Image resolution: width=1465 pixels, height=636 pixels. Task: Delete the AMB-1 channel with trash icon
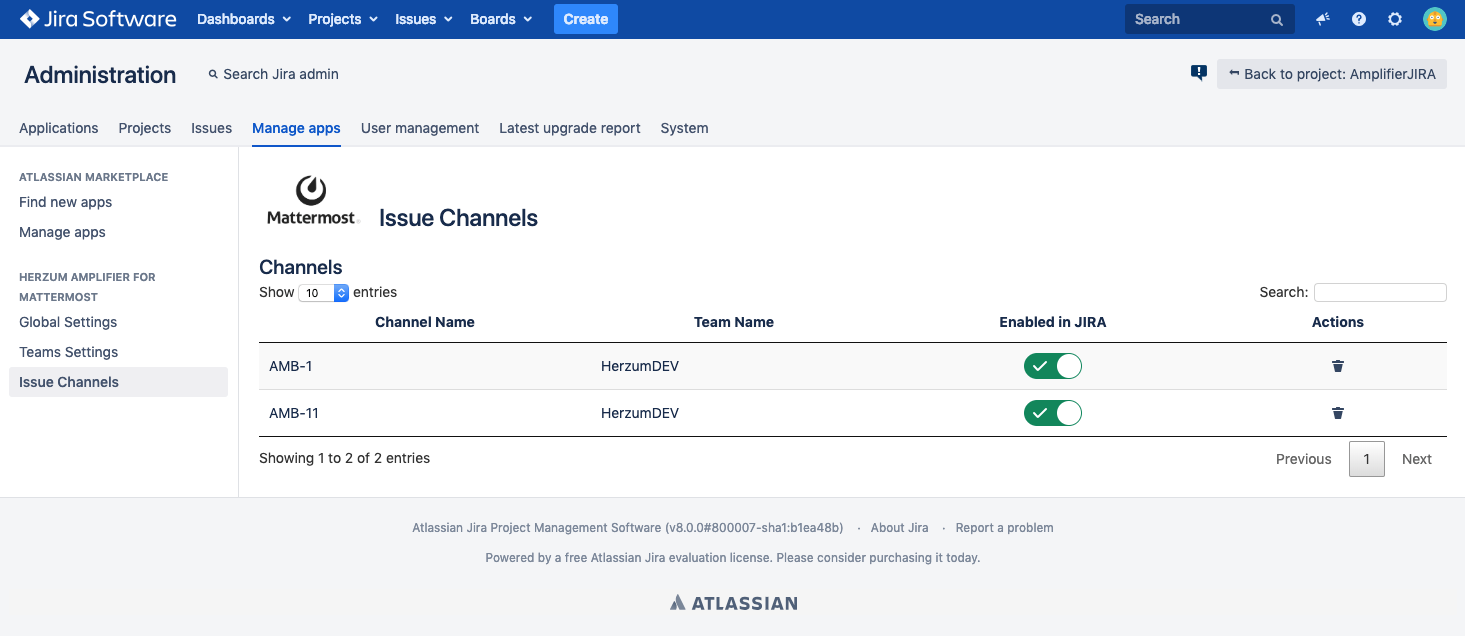(x=1338, y=366)
